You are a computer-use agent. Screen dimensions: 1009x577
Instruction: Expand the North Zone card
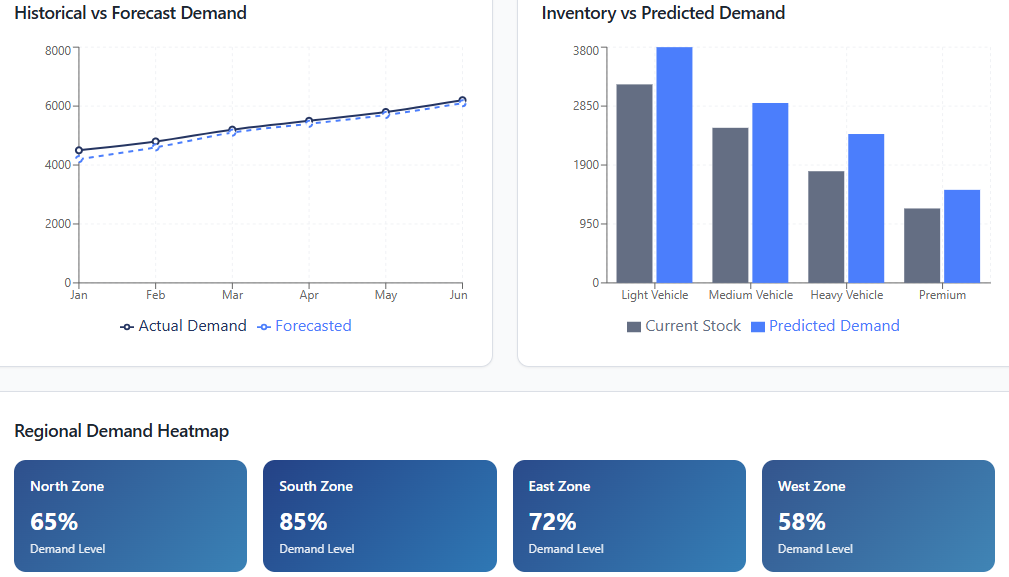click(130, 516)
